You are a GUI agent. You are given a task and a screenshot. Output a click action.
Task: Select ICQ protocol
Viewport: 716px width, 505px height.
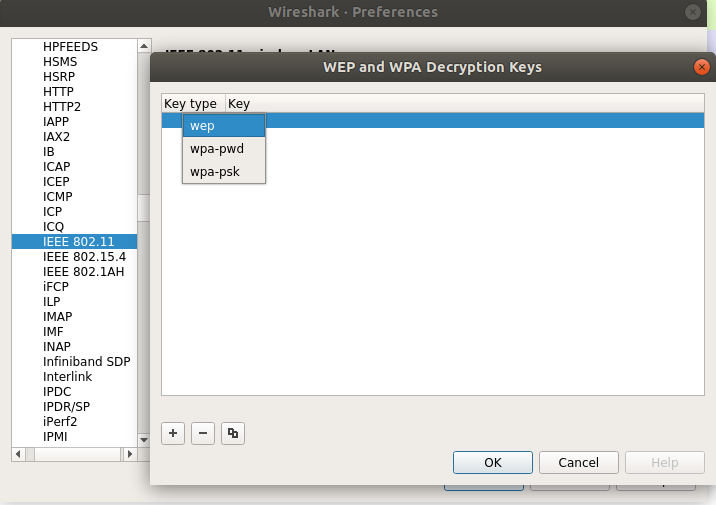53,227
